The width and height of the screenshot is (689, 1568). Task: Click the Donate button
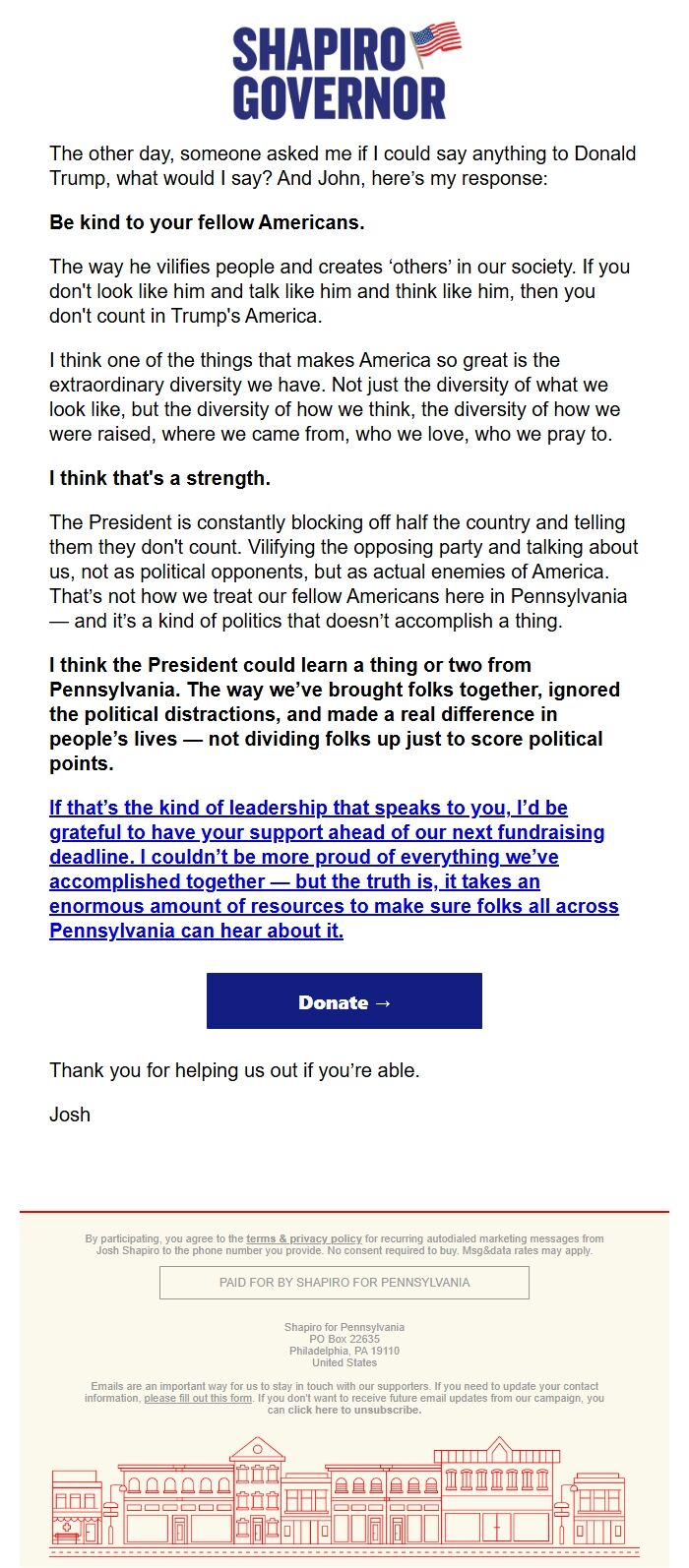344,1001
